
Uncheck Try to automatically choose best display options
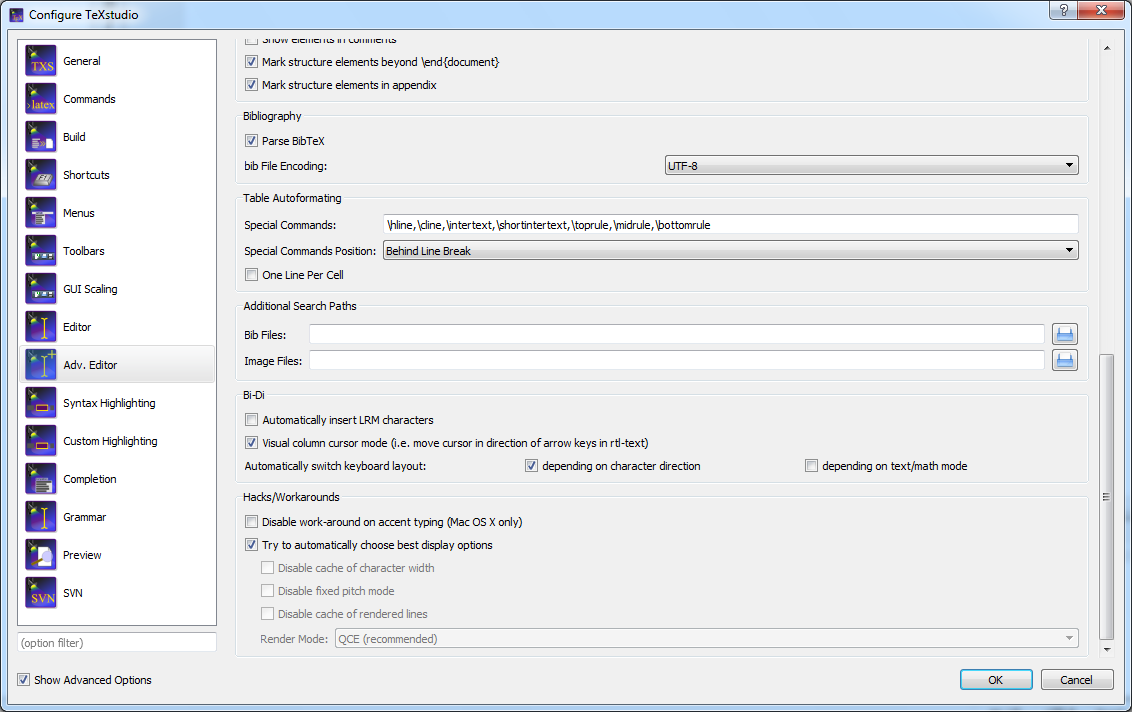coord(251,545)
